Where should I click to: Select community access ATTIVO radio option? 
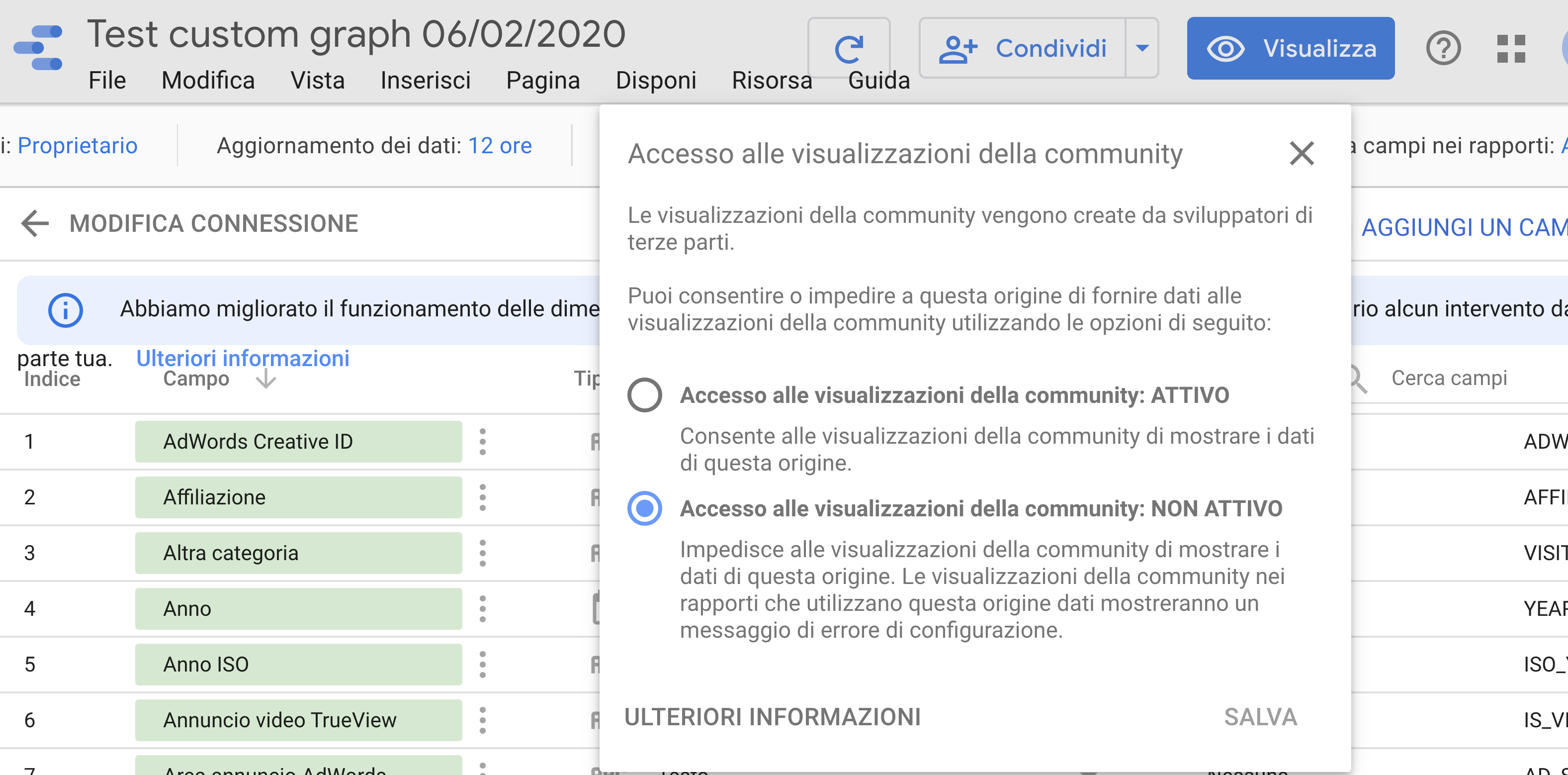pyautogui.click(x=645, y=395)
